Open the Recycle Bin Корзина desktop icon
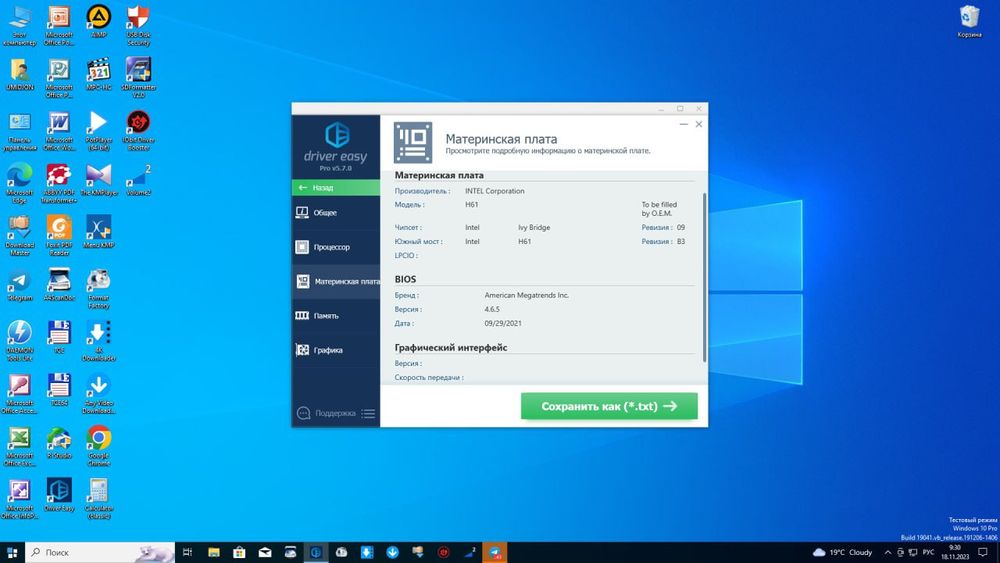1000x563 pixels. point(969,21)
